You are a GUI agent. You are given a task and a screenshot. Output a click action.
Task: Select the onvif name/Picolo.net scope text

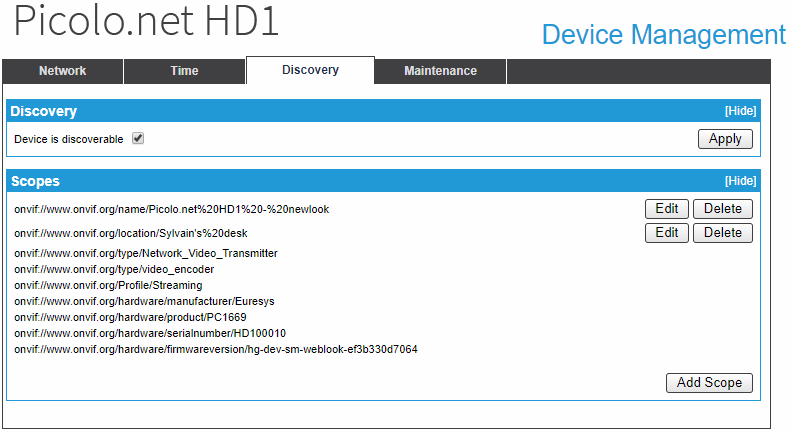(171, 209)
